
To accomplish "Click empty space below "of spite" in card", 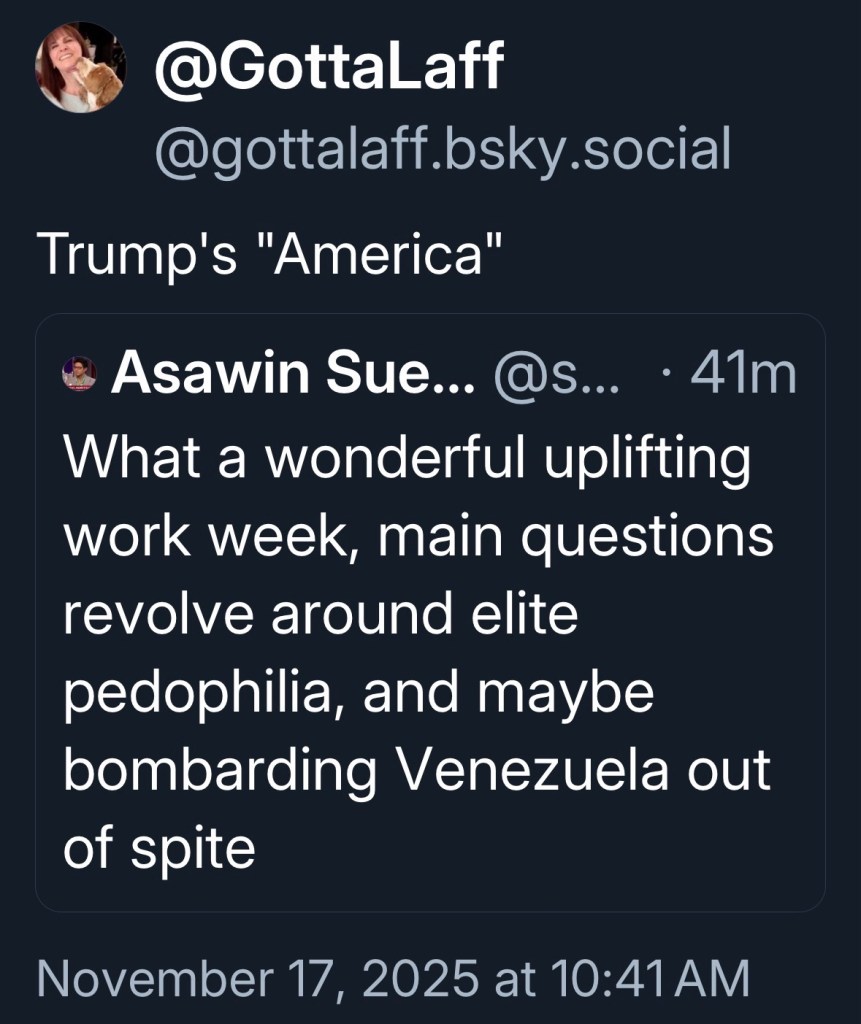I will pos(430,892).
